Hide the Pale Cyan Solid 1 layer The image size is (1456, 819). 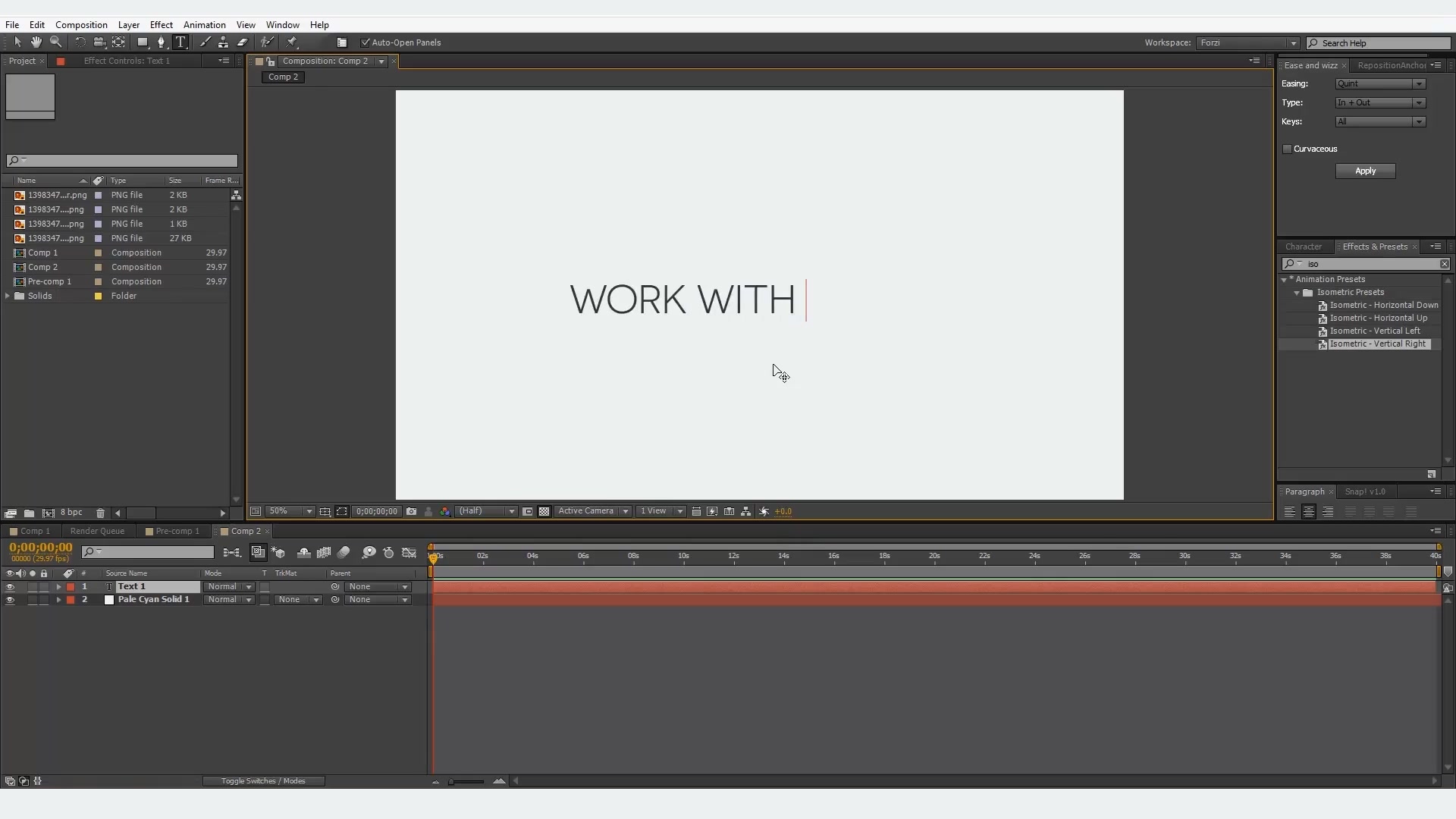(x=10, y=600)
